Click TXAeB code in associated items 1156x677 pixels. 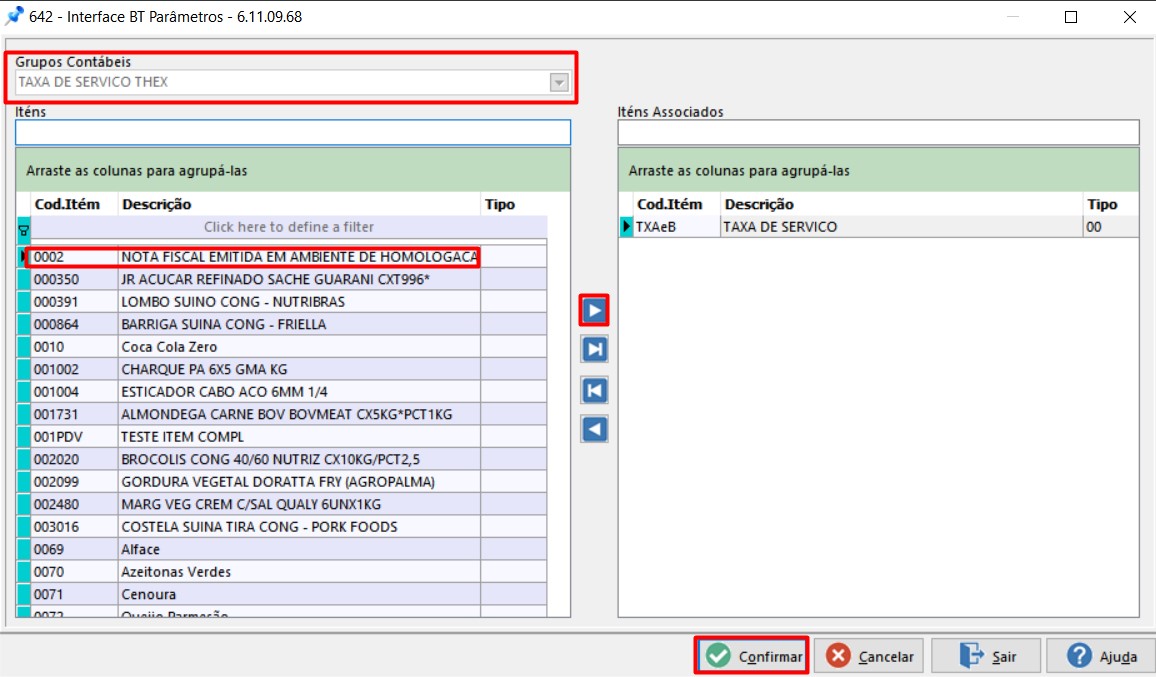677,227
